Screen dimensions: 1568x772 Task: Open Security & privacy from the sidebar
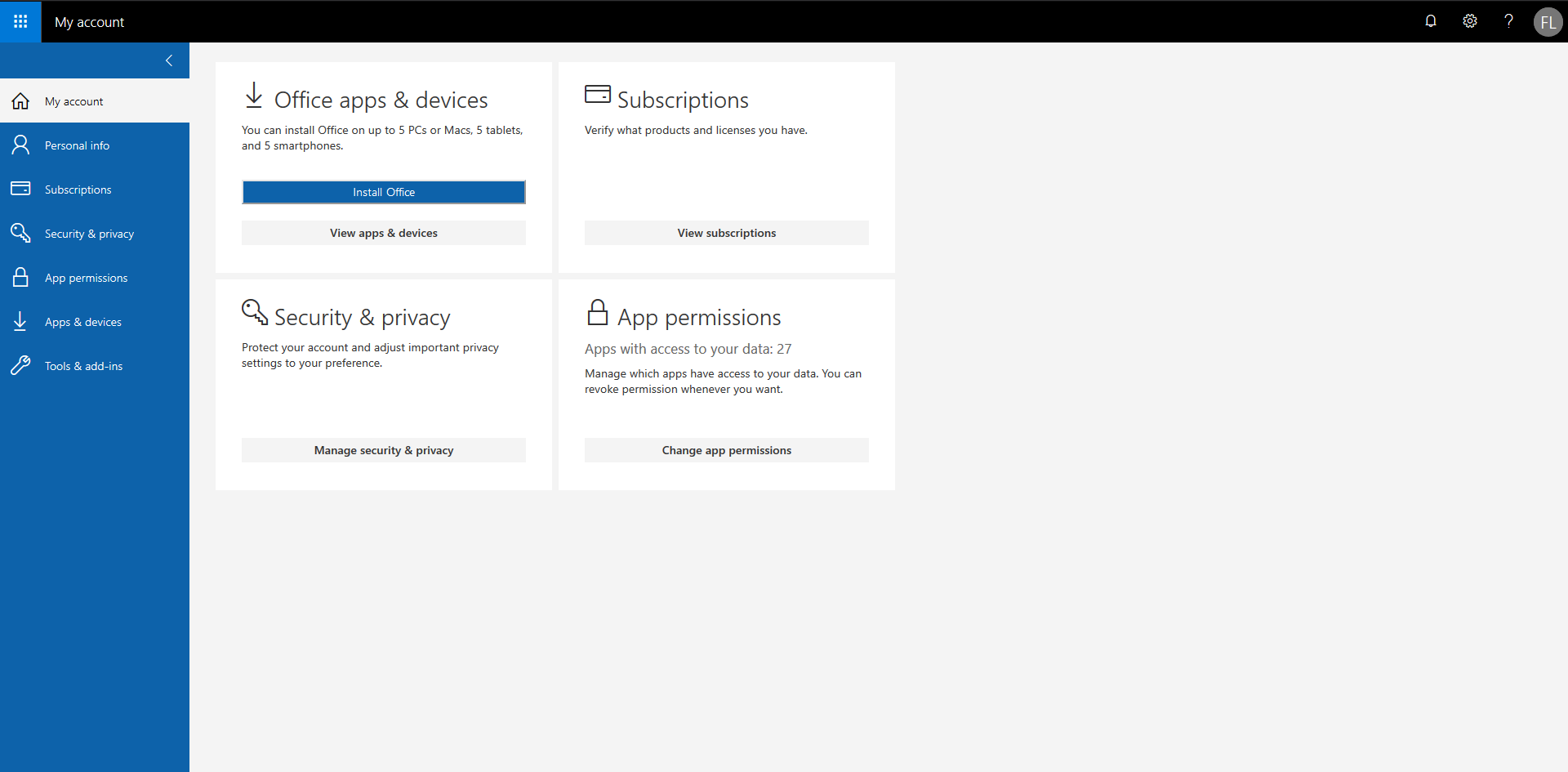(89, 233)
